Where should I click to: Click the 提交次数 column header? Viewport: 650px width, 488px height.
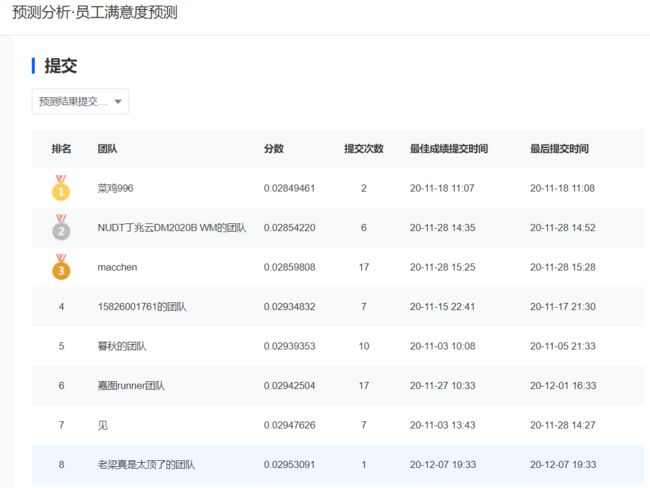point(364,148)
